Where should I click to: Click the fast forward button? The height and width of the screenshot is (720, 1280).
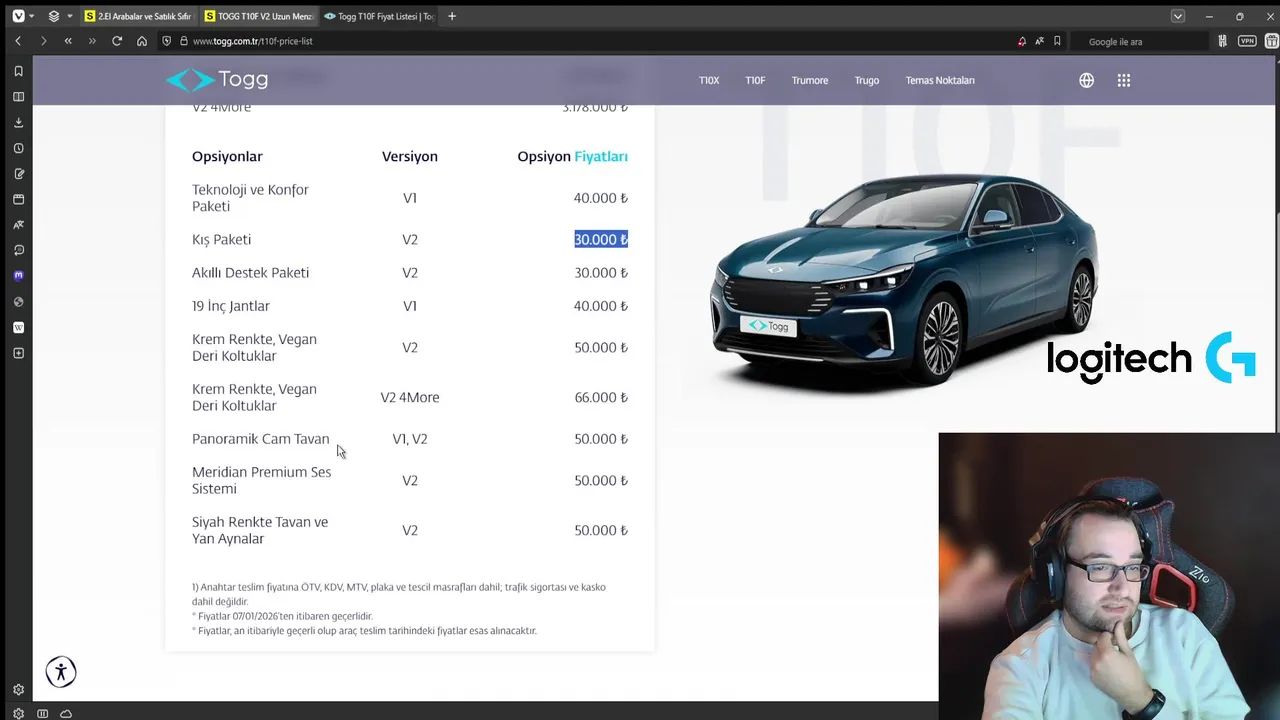point(92,41)
